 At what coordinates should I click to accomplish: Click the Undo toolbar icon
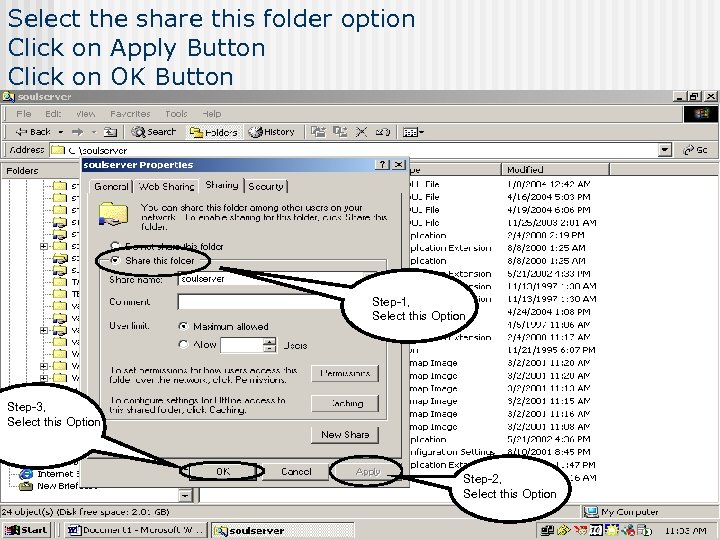pos(382,132)
